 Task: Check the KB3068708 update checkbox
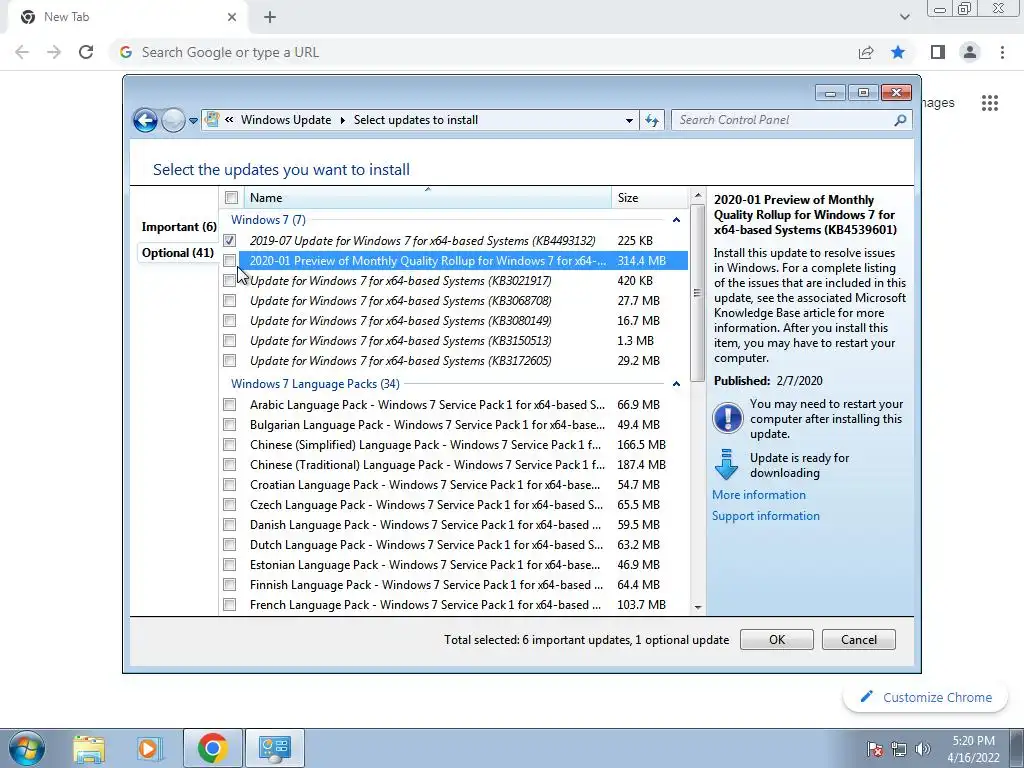229,301
